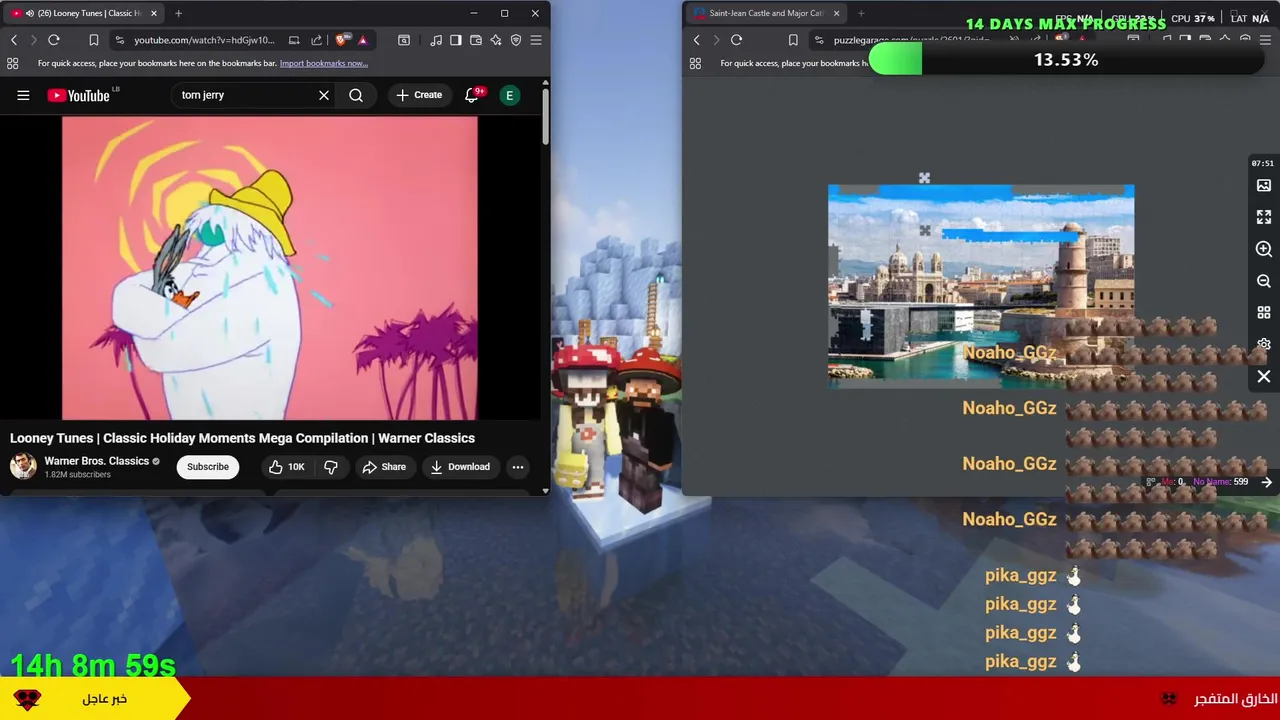Viewport: 1280px width, 720px height.
Task: Open the Brave VPN shield icon
Action: 516,40
